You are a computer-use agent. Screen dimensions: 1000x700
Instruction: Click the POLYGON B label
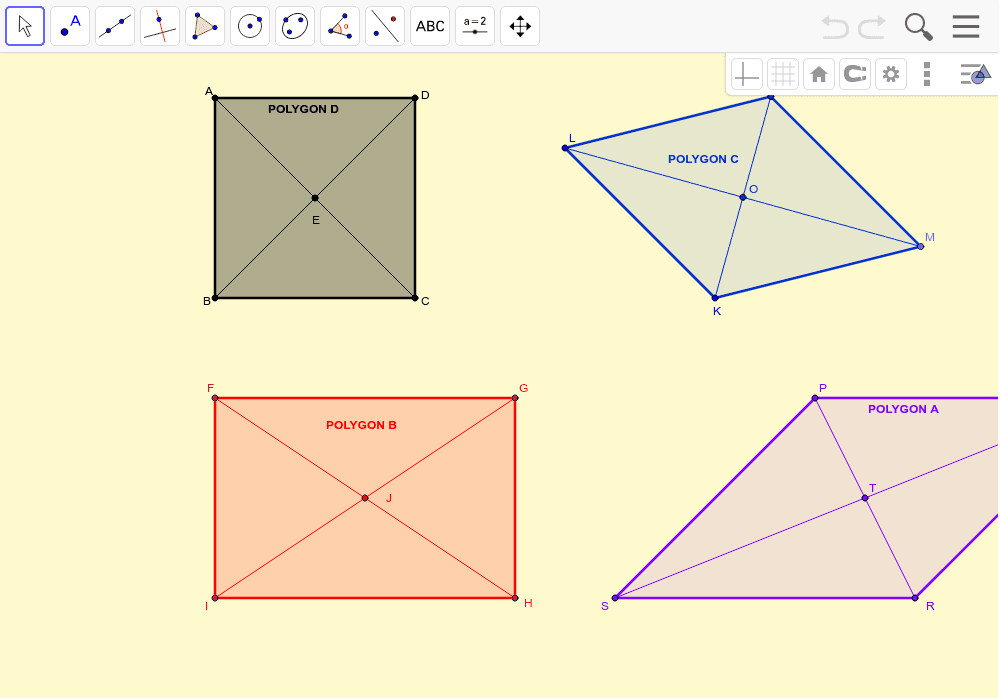click(361, 425)
